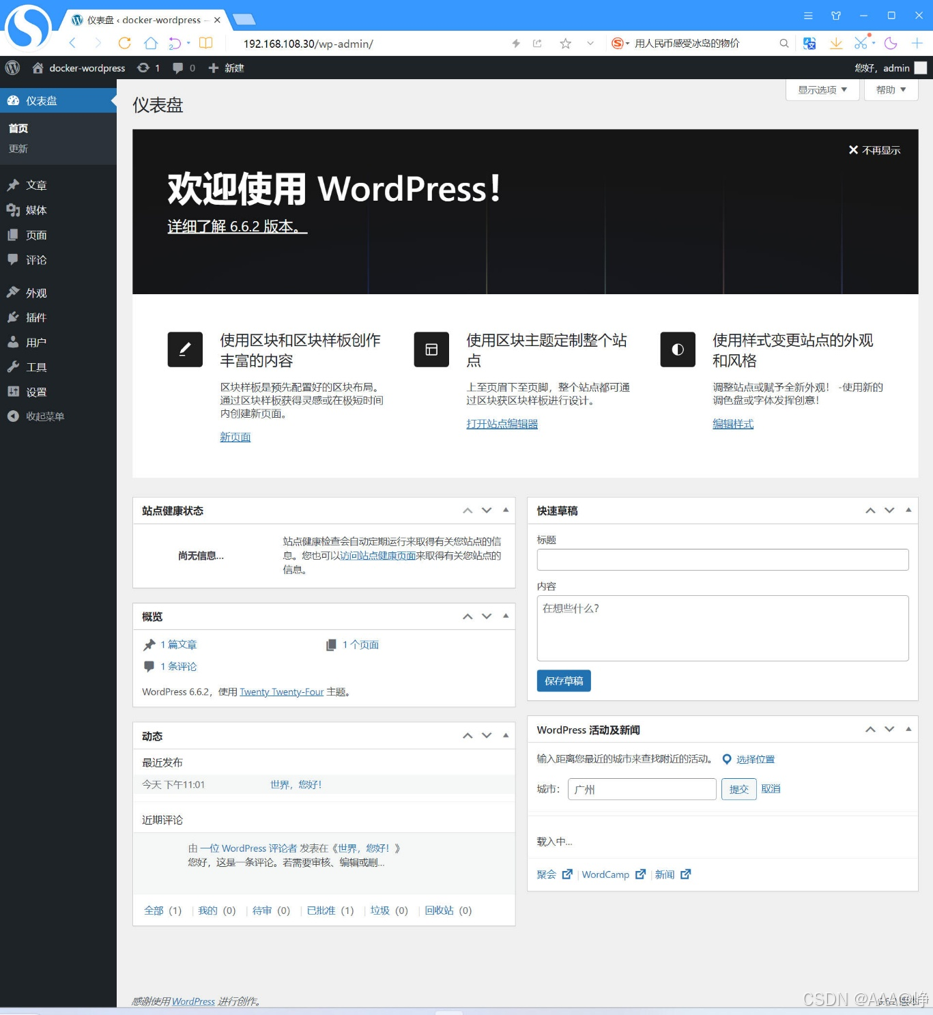Click the browser refresh icon
Image resolution: width=933 pixels, height=1015 pixels.
(x=124, y=43)
